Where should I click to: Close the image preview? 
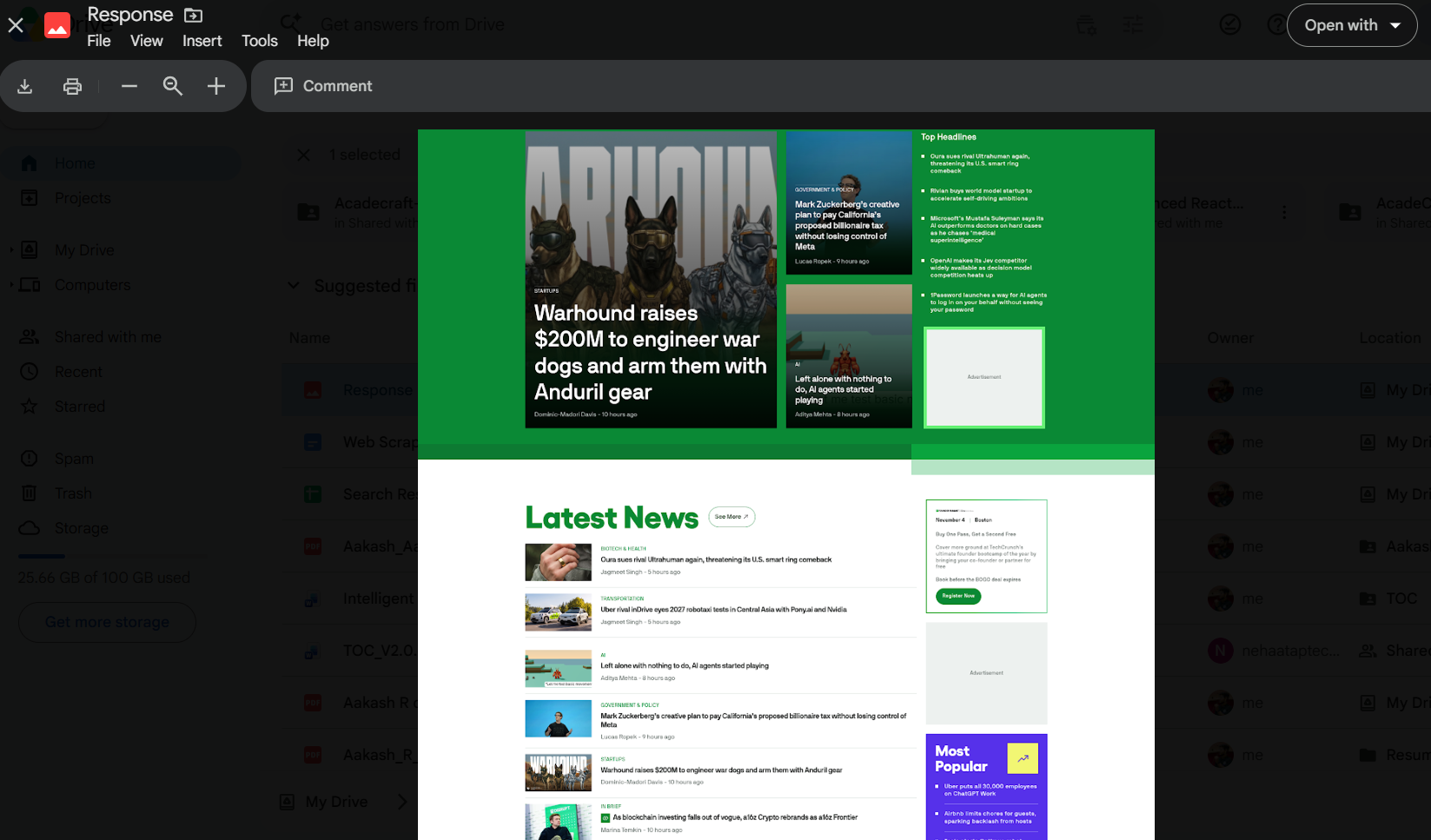pyautogui.click(x=16, y=25)
